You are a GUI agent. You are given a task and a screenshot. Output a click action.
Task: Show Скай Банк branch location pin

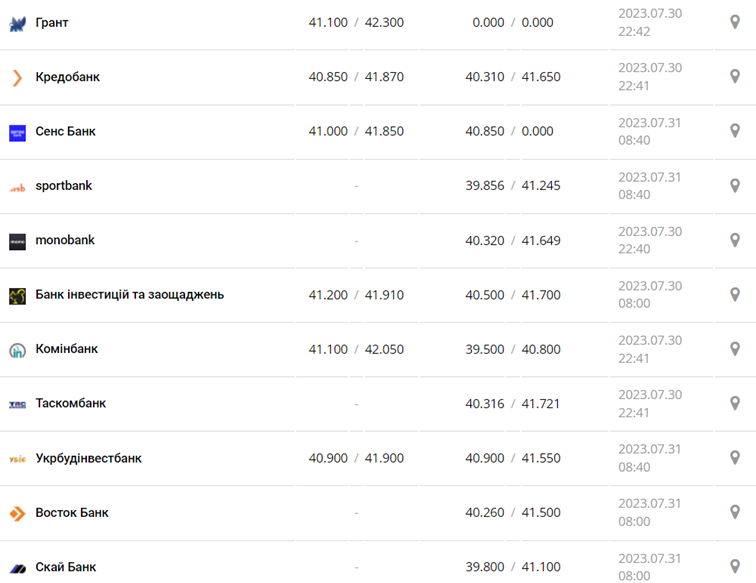[x=735, y=566]
